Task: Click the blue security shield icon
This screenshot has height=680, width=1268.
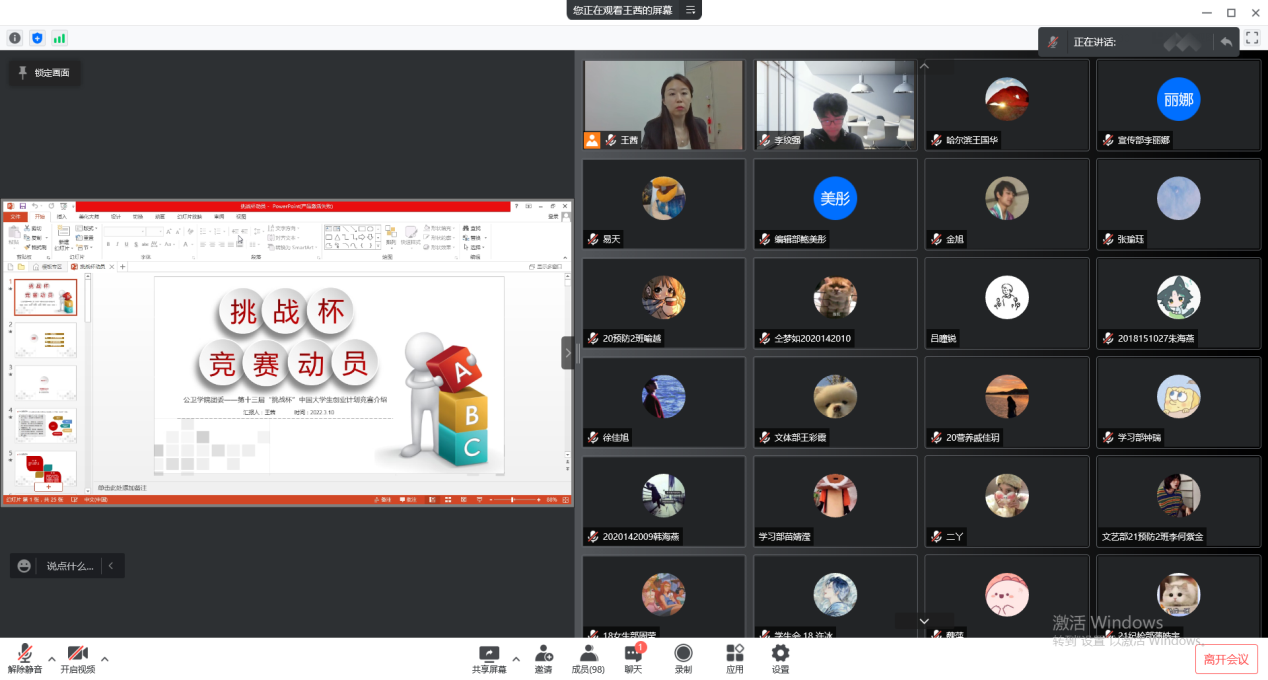Action: pos(38,38)
